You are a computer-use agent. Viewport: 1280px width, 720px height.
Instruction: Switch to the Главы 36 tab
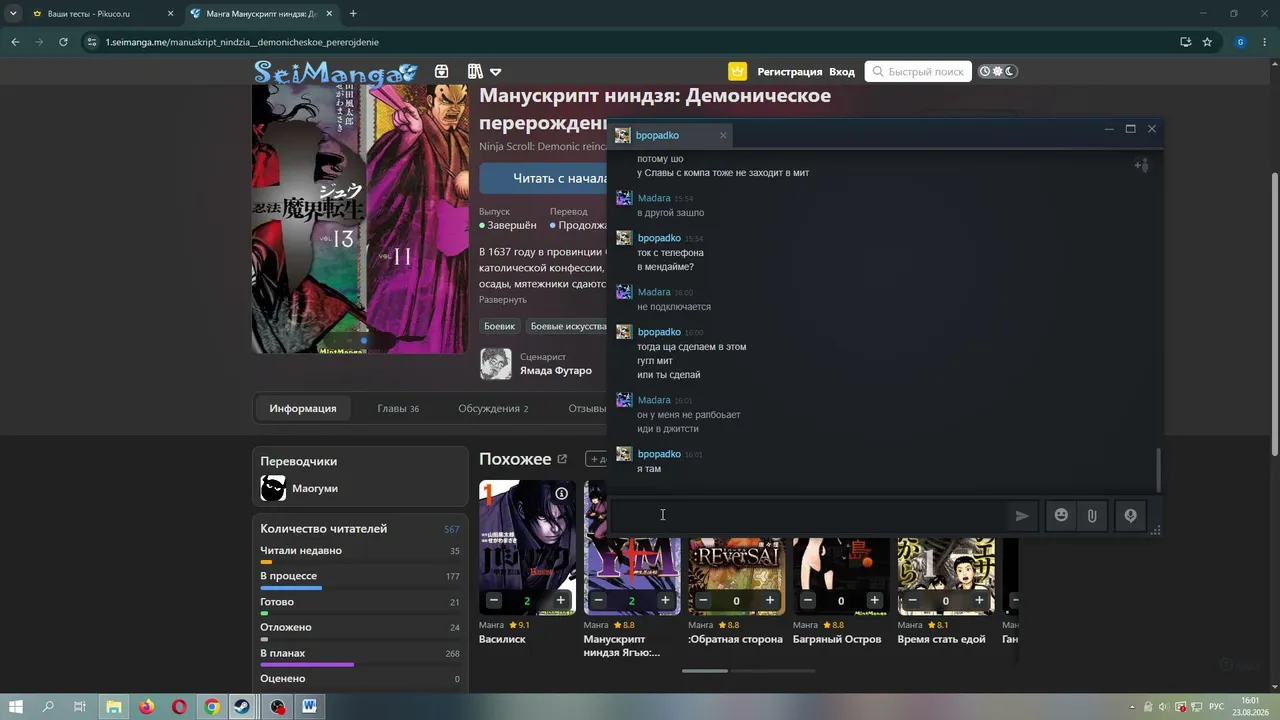click(398, 408)
